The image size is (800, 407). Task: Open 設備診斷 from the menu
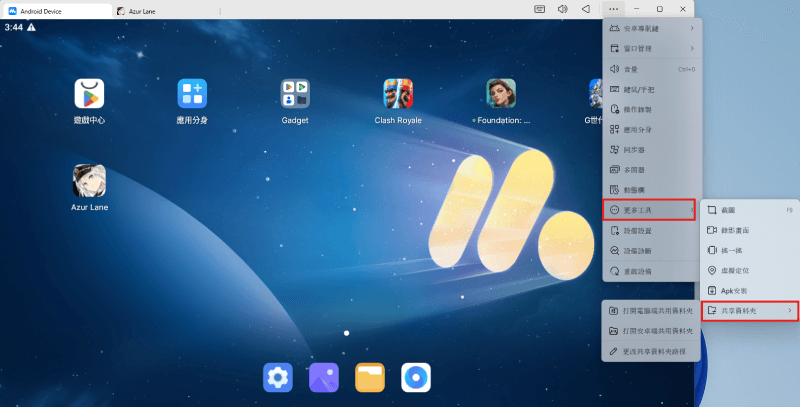click(652, 251)
